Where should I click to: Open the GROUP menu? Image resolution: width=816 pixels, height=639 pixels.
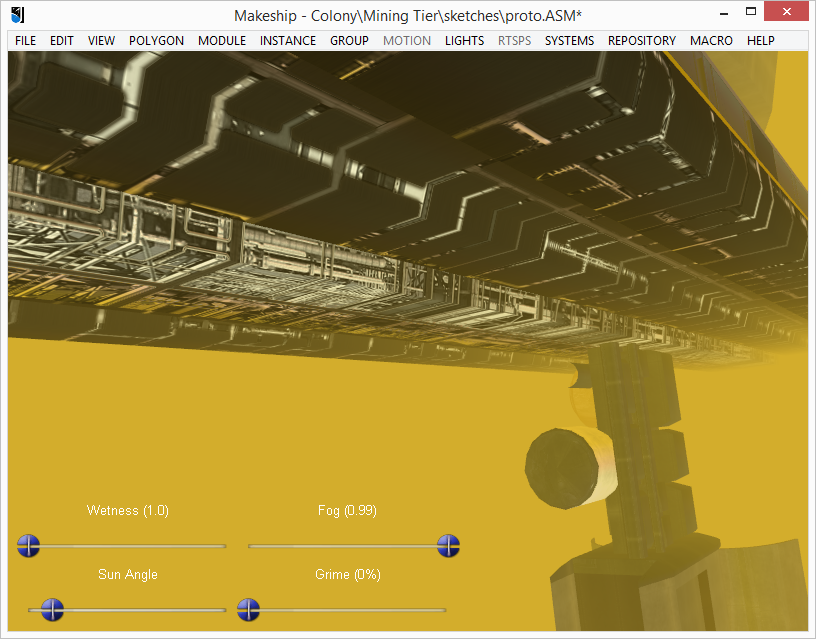(x=349, y=41)
